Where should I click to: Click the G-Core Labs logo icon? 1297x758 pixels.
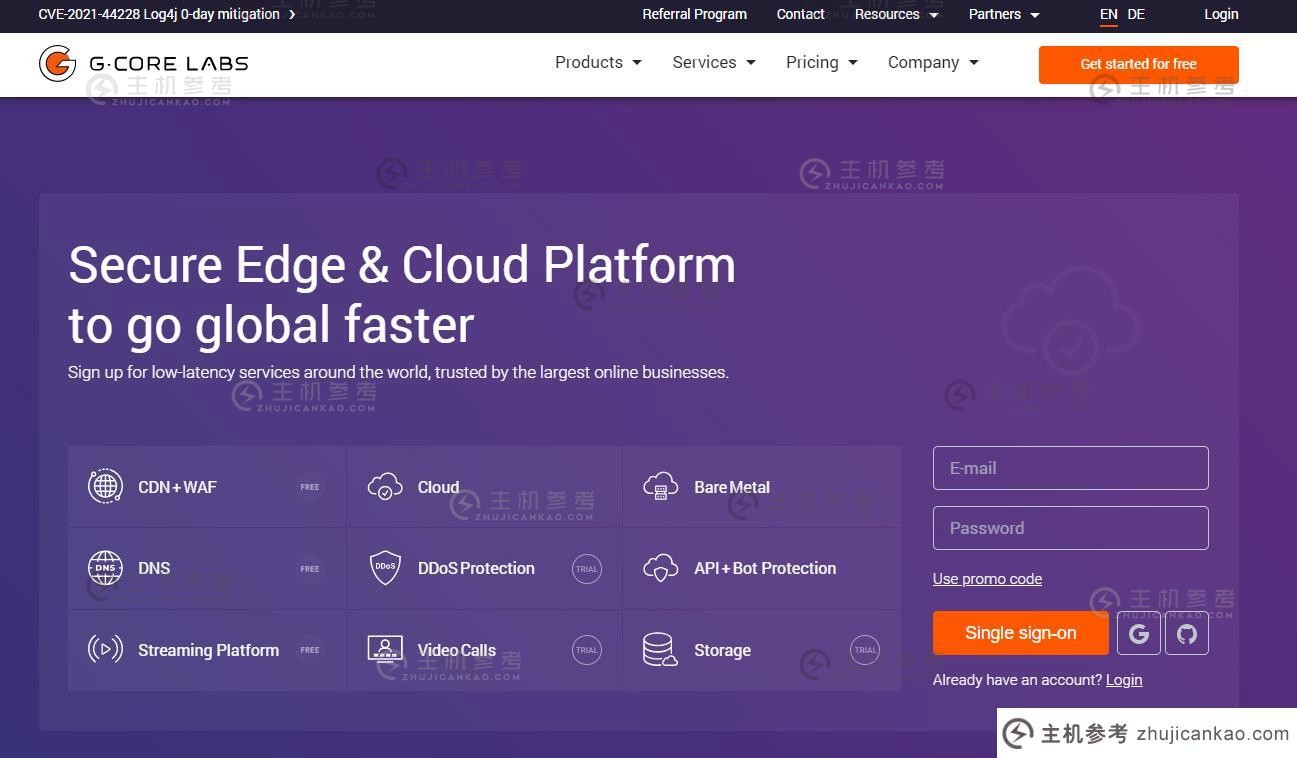58,63
